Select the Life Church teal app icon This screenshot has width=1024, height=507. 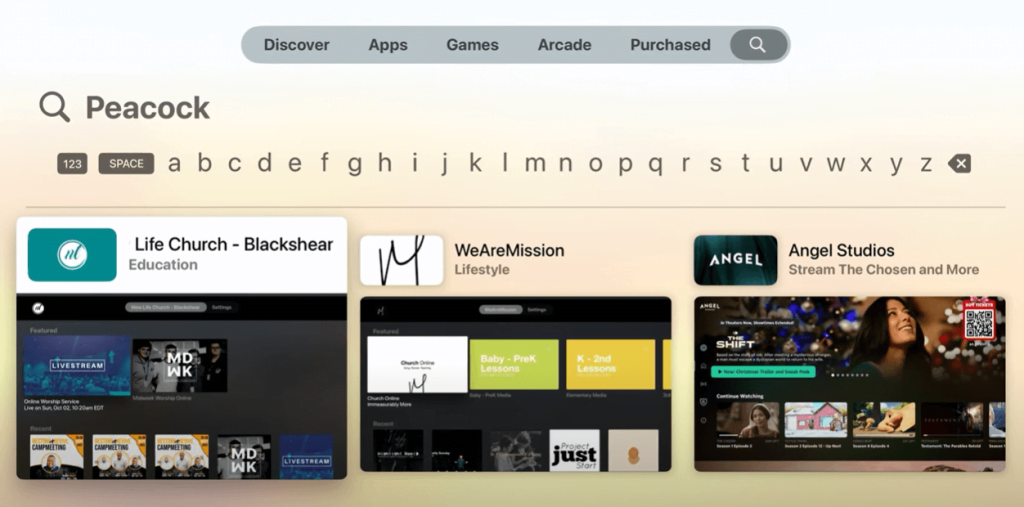pyautogui.click(x=72, y=255)
